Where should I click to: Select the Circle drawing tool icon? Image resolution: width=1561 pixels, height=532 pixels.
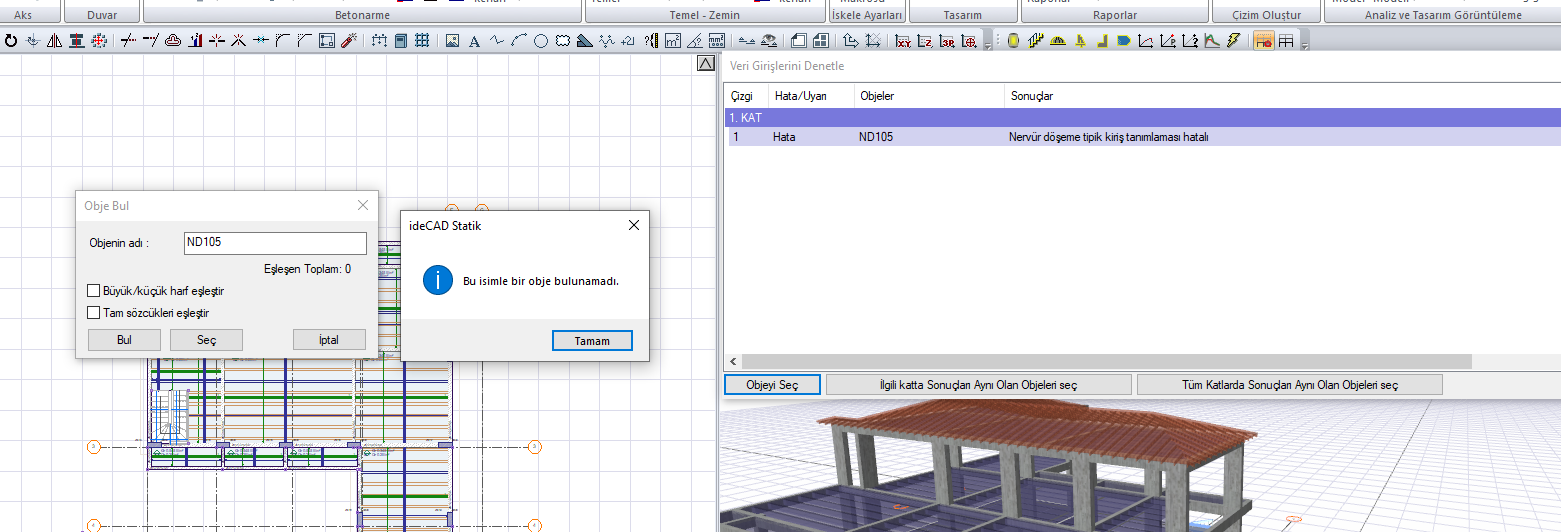[x=541, y=41]
